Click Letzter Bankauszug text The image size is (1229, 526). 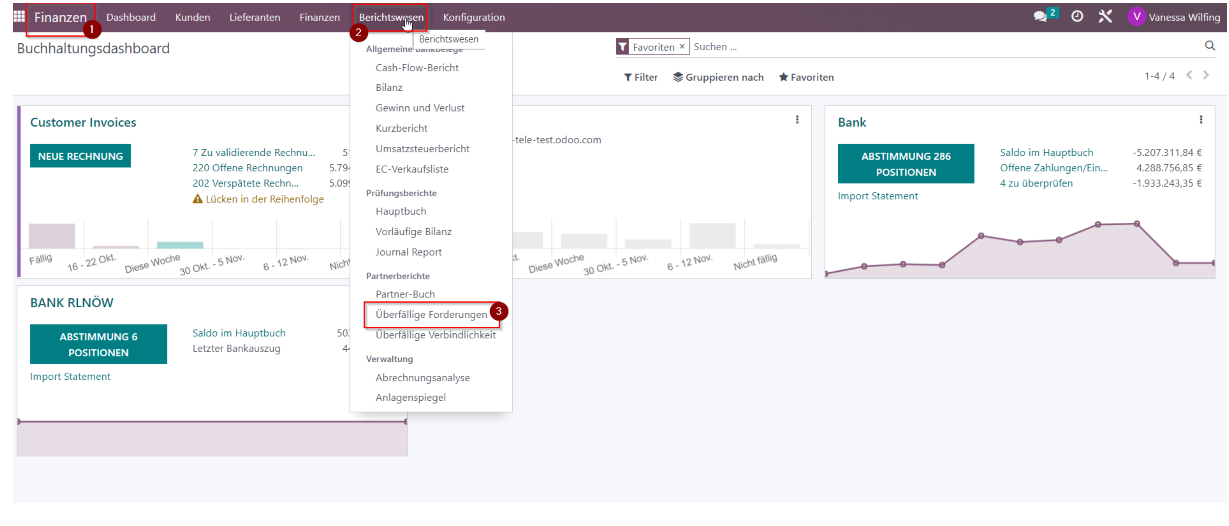pos(236,348)
